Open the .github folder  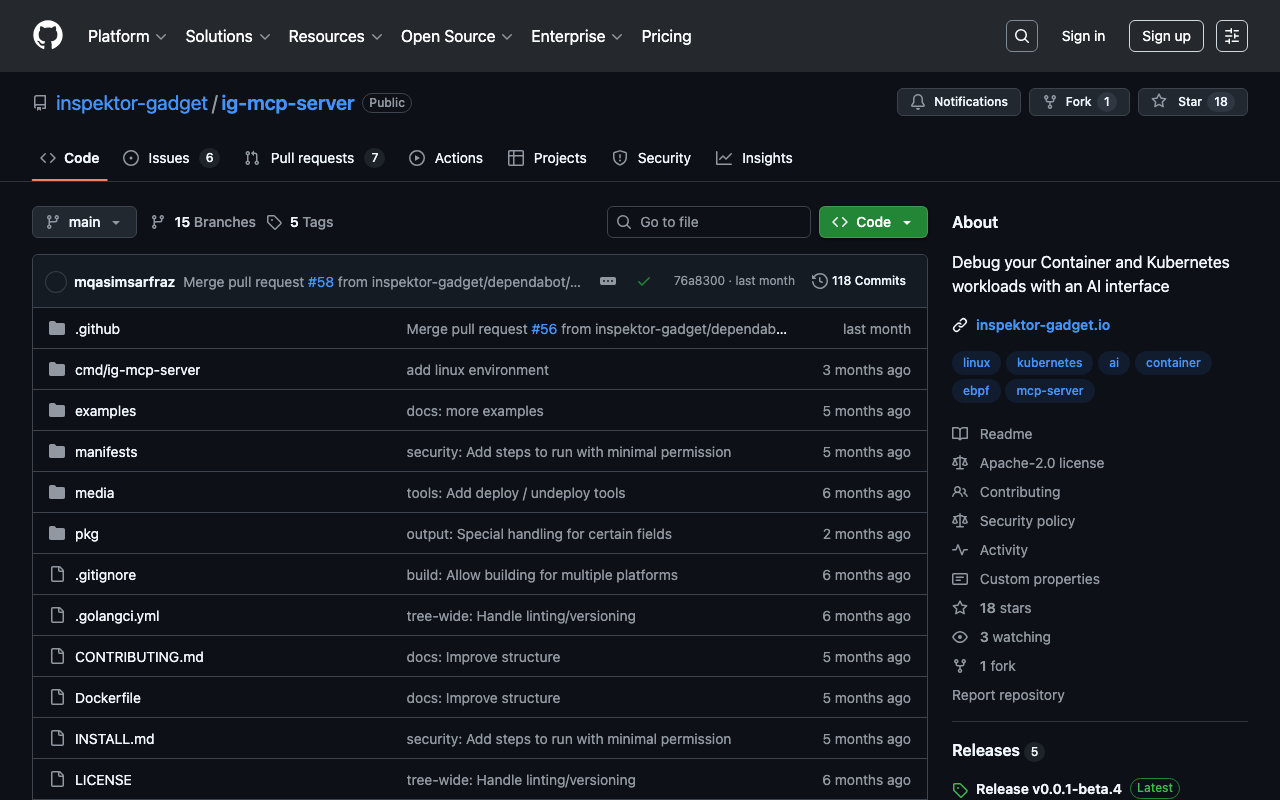point(97,329)
